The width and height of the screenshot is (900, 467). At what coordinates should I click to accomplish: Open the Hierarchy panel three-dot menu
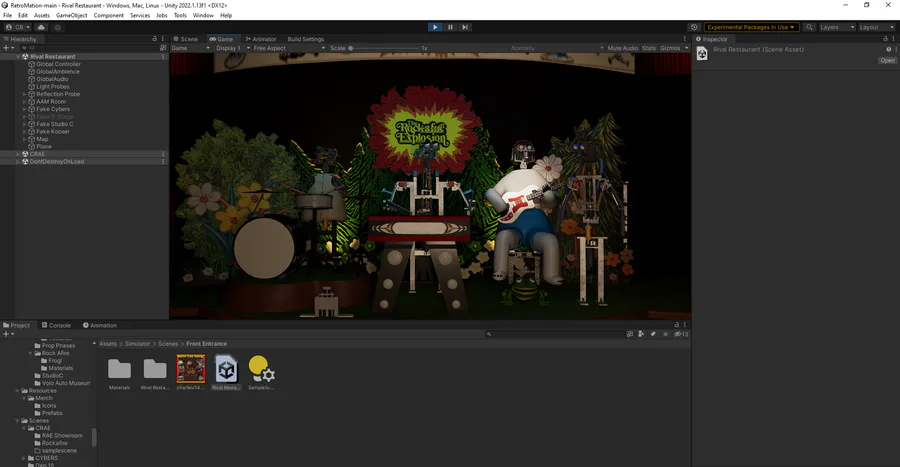click(162, 38)
